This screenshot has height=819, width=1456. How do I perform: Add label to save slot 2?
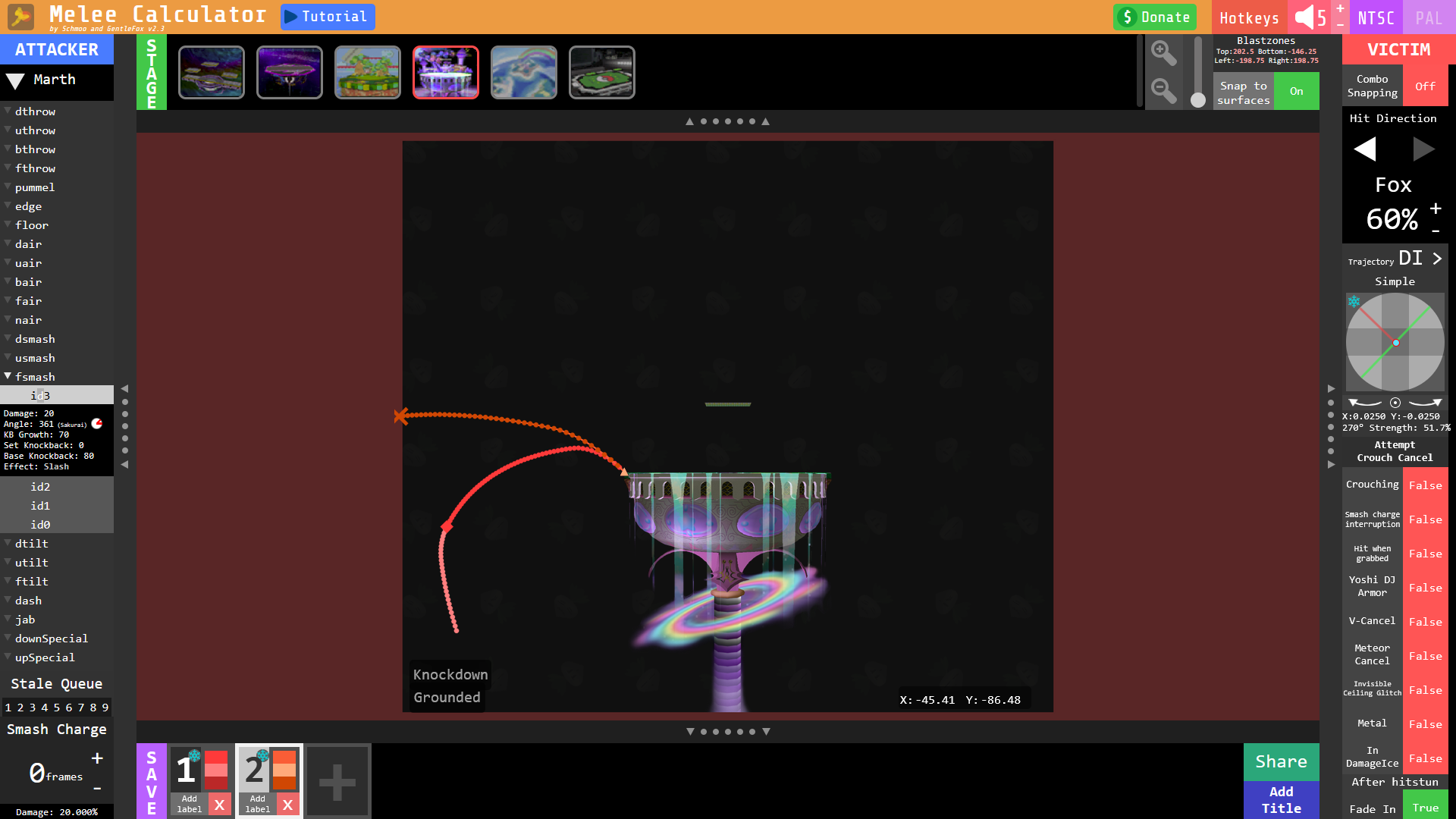(258, 804)
